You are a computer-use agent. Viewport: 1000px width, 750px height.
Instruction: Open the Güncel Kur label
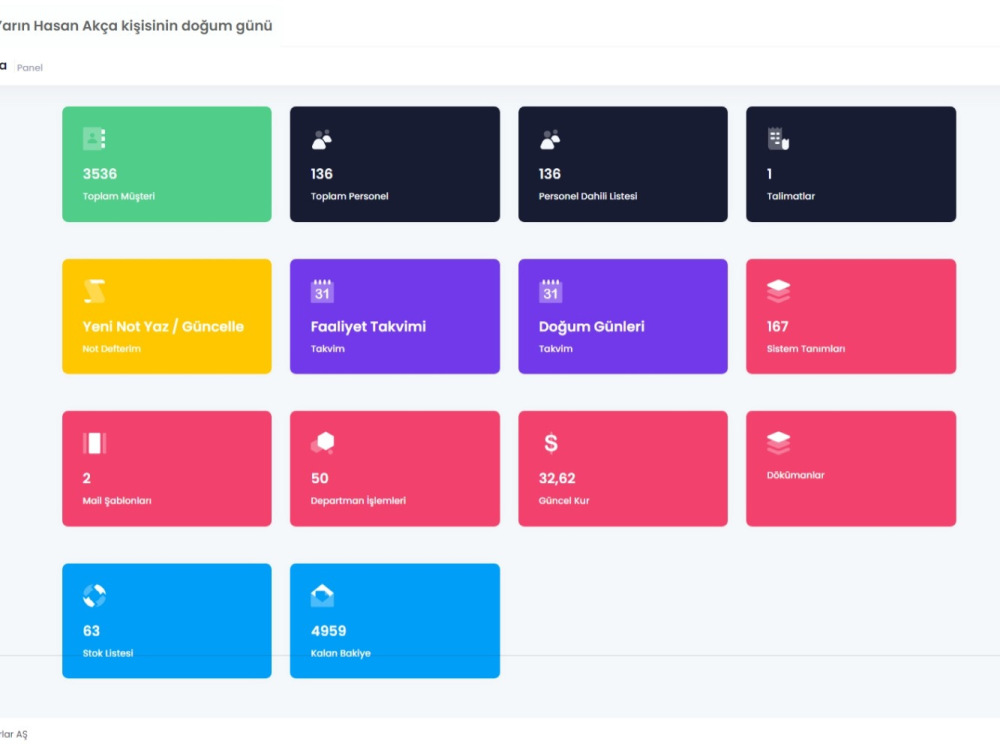(x=564, y=501)
